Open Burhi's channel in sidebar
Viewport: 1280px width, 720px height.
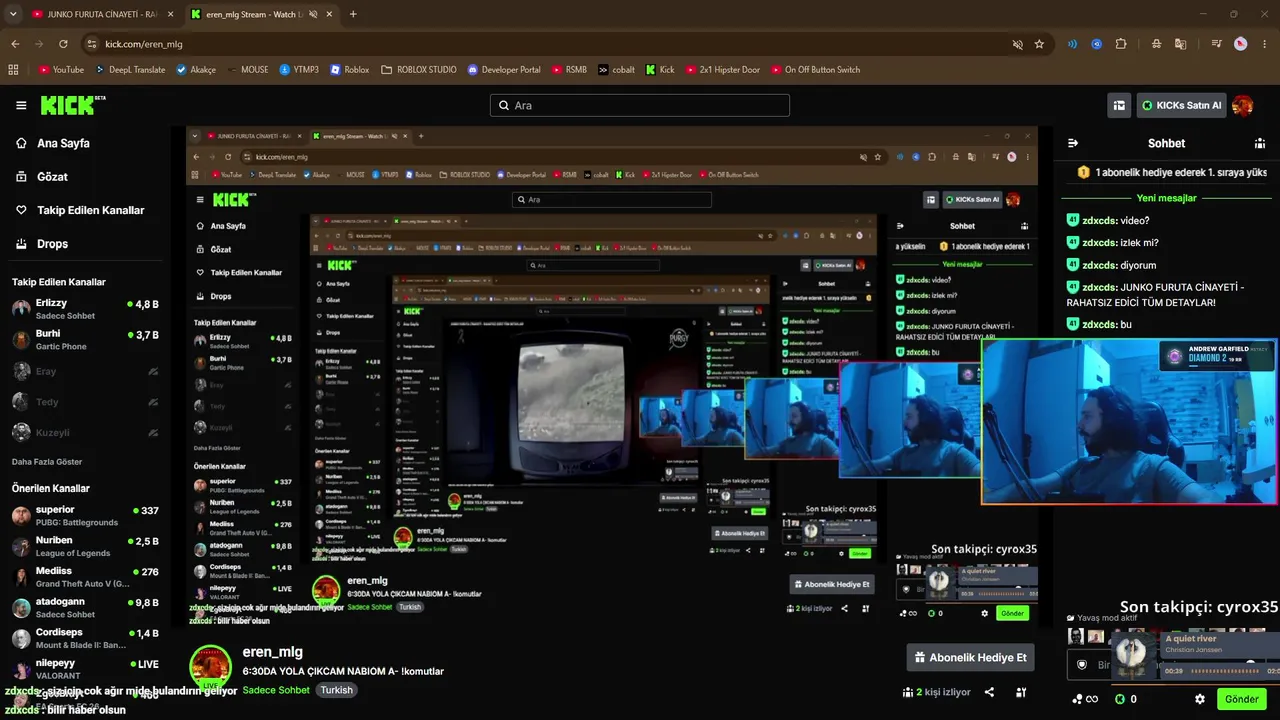[x=85, y=340]
